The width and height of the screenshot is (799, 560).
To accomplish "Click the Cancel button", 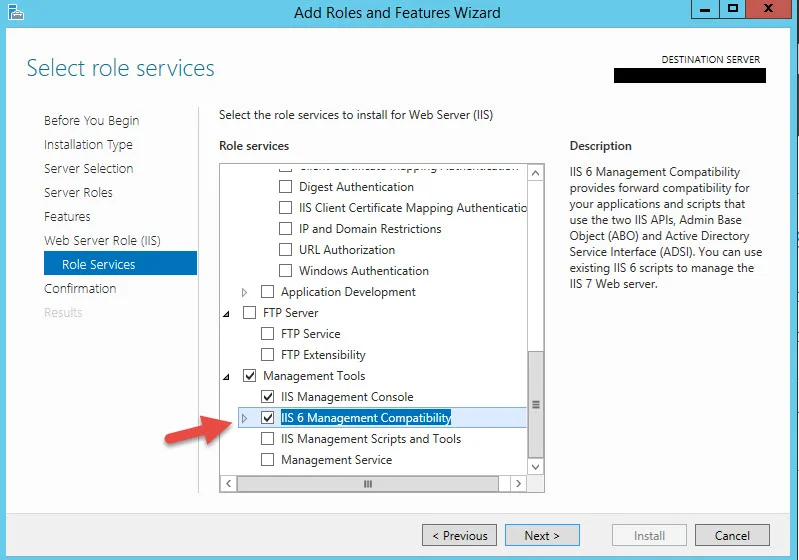I will coord(732,536).
